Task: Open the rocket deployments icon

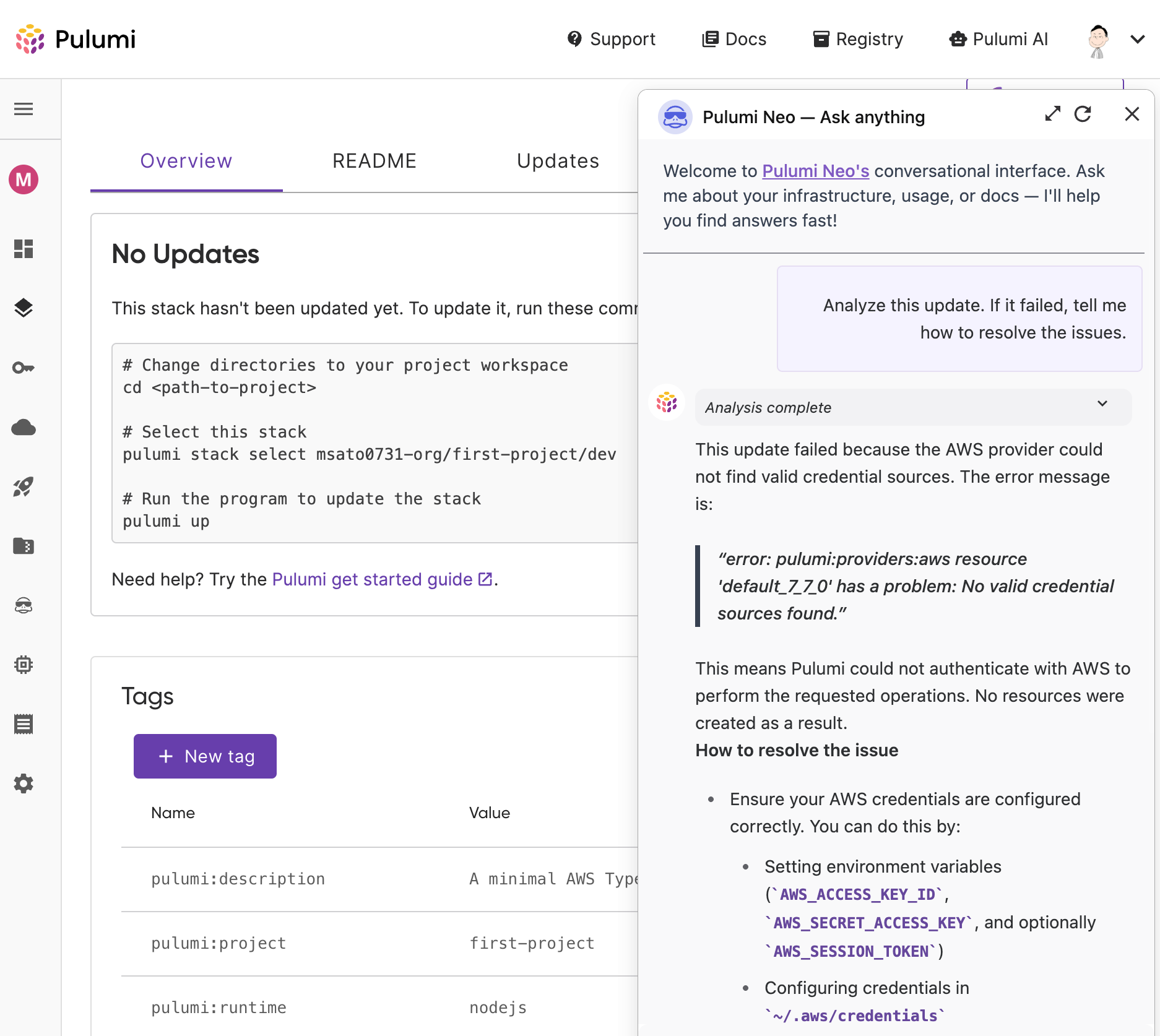Action: point(24,487)
